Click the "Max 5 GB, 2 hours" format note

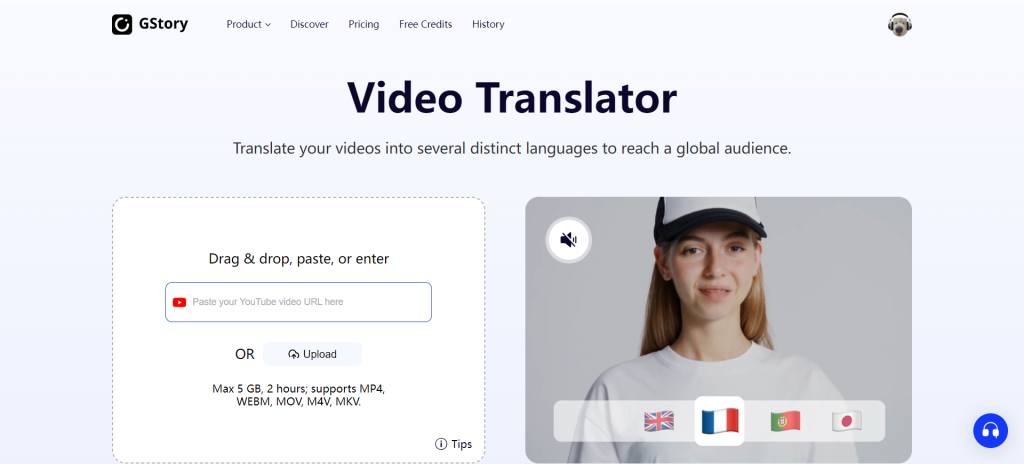[298, 395]
